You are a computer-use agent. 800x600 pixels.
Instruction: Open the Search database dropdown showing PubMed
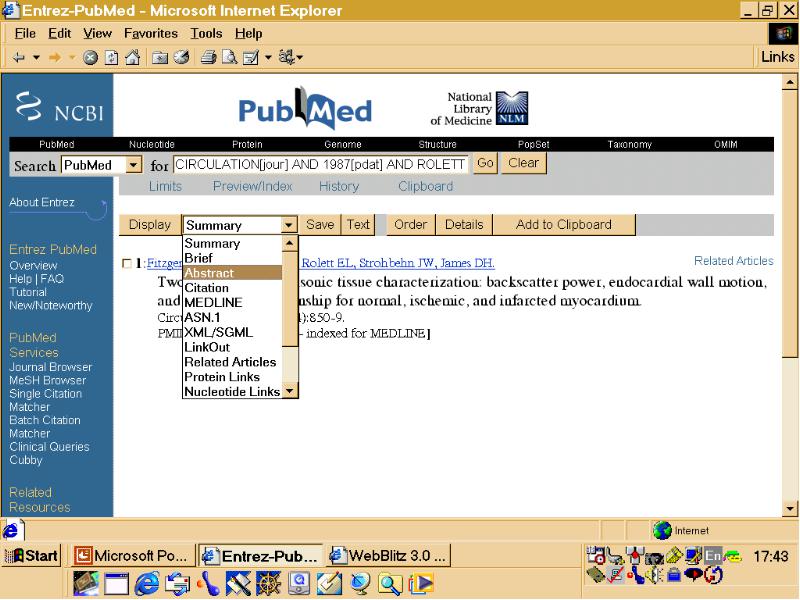(102, 165)
